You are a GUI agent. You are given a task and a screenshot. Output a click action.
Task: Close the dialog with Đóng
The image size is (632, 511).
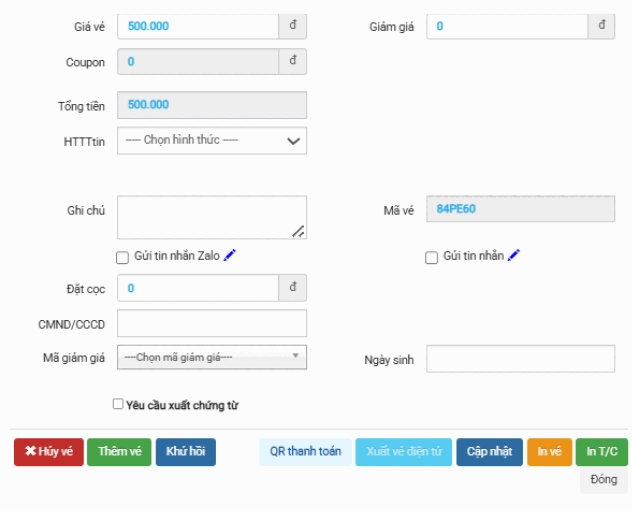[603, 480]
